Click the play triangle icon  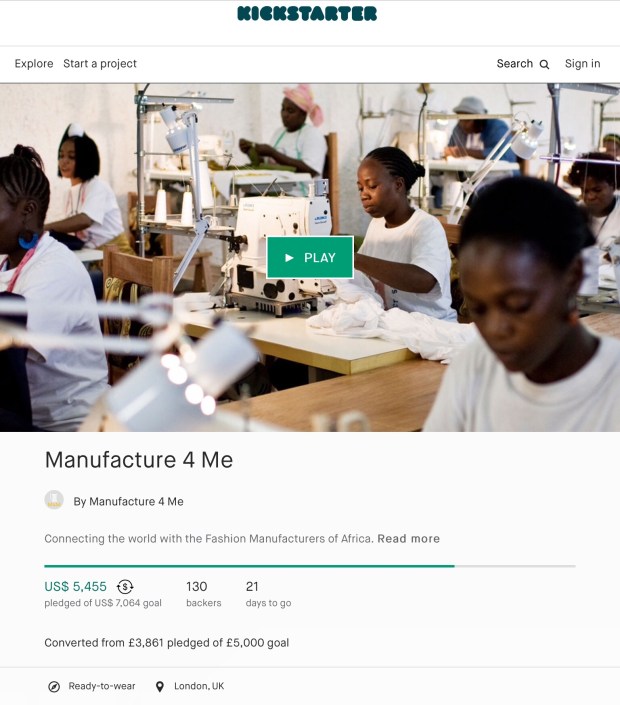point(289,258)
